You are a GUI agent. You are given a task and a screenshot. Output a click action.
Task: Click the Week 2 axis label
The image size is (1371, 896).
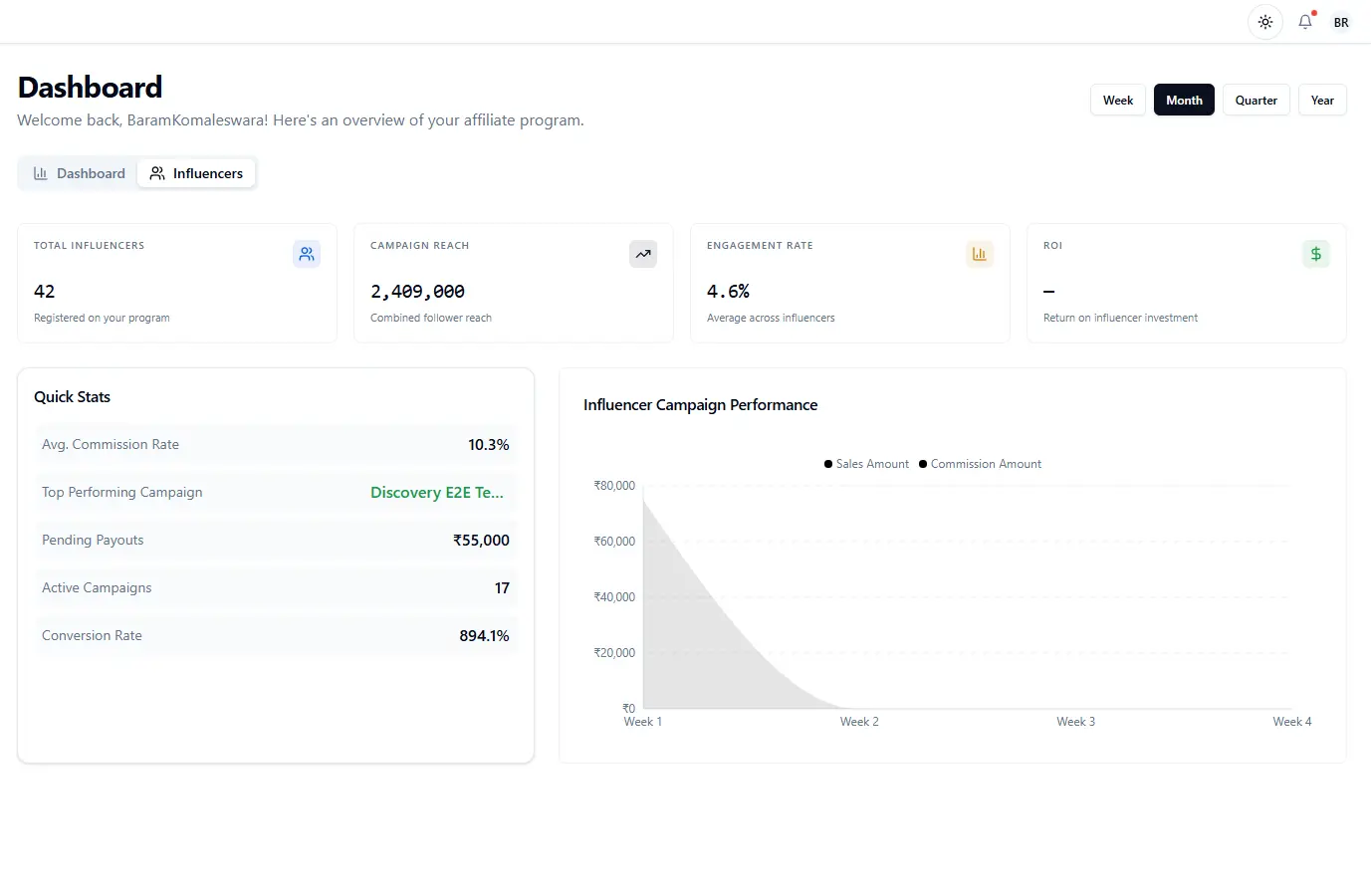point(859,722)
